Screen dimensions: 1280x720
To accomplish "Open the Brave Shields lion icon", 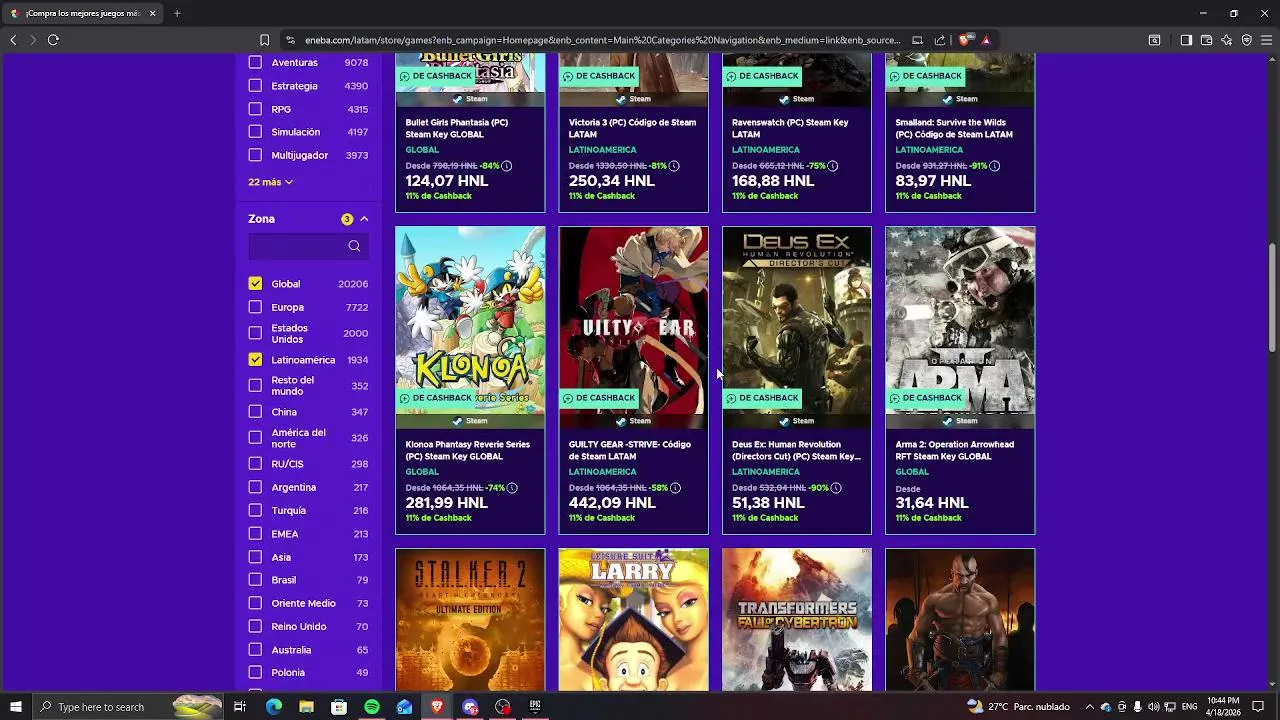I will click(x=964, y=40).
